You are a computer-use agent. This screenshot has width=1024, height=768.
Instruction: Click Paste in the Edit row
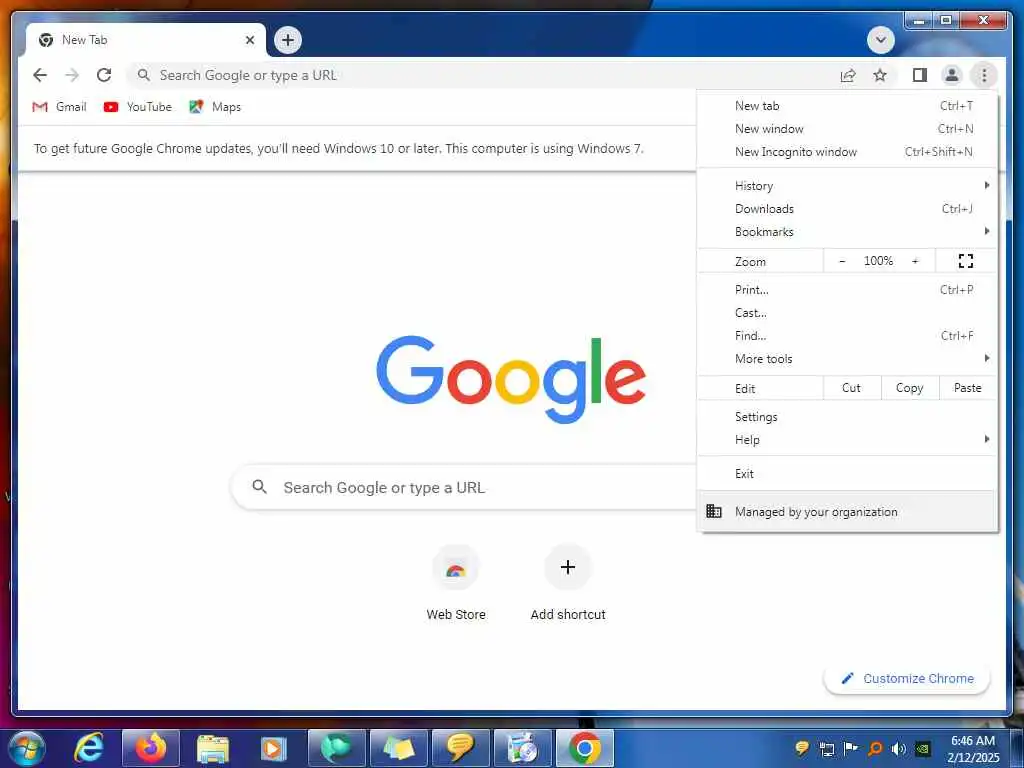click(x=967, y=388)
